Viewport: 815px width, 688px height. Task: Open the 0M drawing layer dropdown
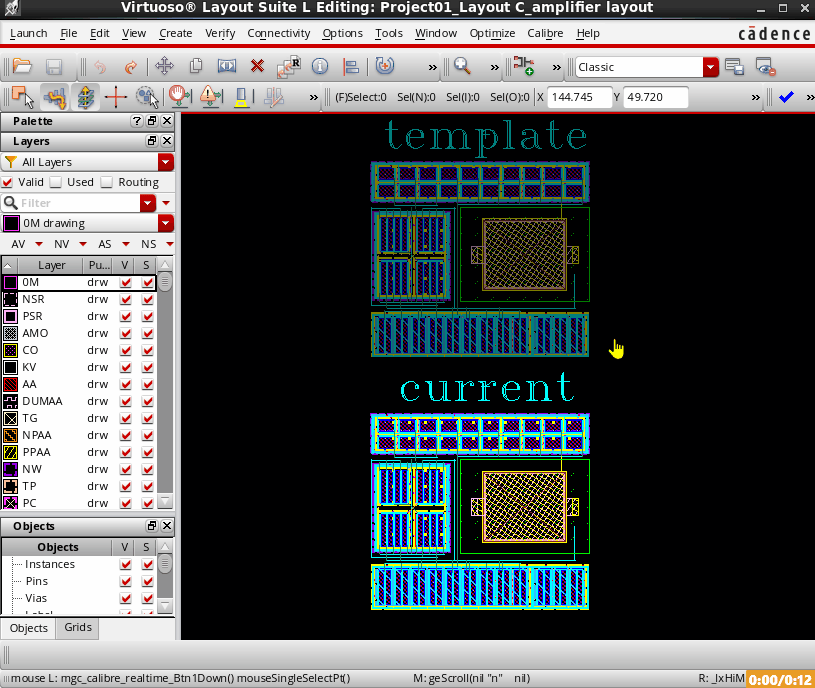pyautogui.click(x=166, y=223)
